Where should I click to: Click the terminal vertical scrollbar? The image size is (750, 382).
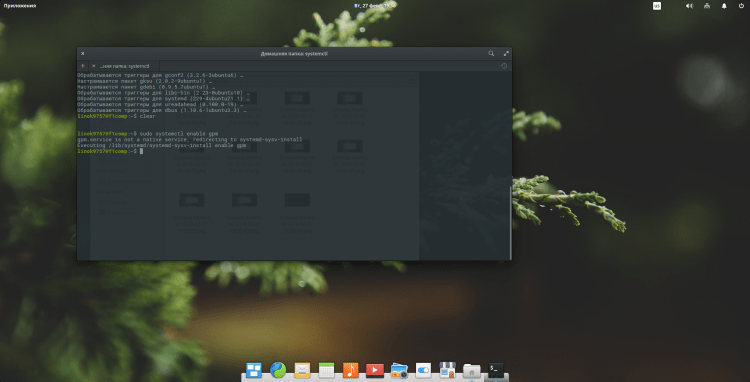coord(510,222)
